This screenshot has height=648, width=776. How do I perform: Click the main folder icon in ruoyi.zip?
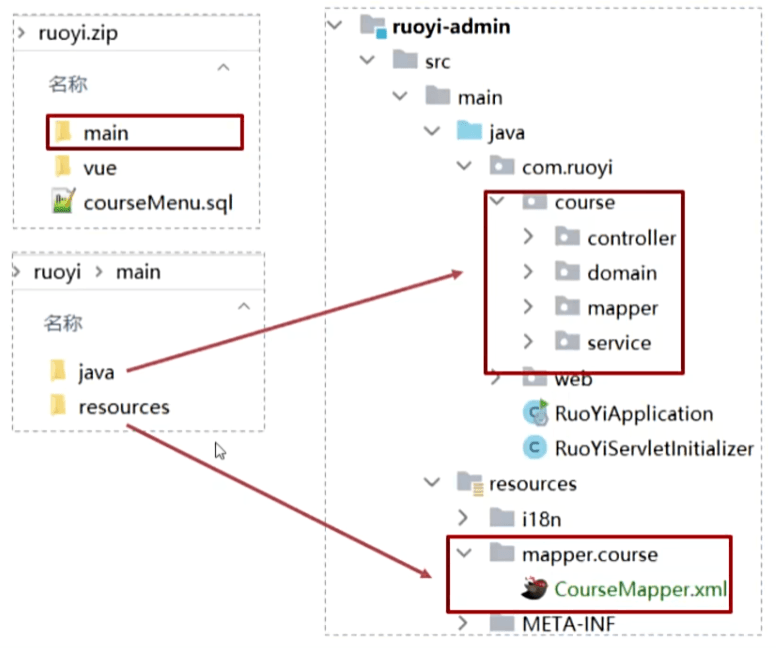pos(63,132)
